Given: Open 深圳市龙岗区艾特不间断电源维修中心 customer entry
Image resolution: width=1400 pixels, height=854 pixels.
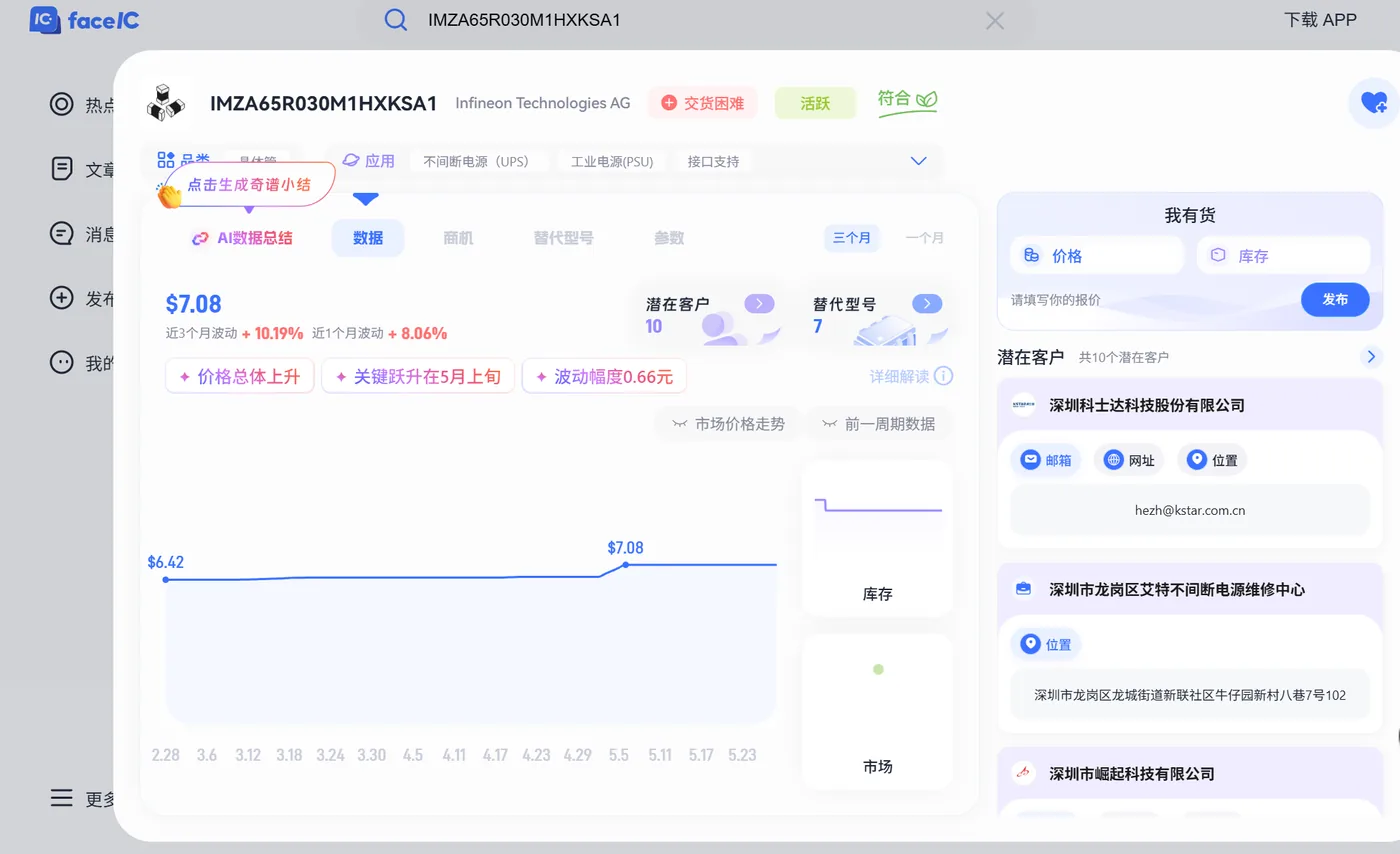Looking at the screenshot, I should [1177, 590].
